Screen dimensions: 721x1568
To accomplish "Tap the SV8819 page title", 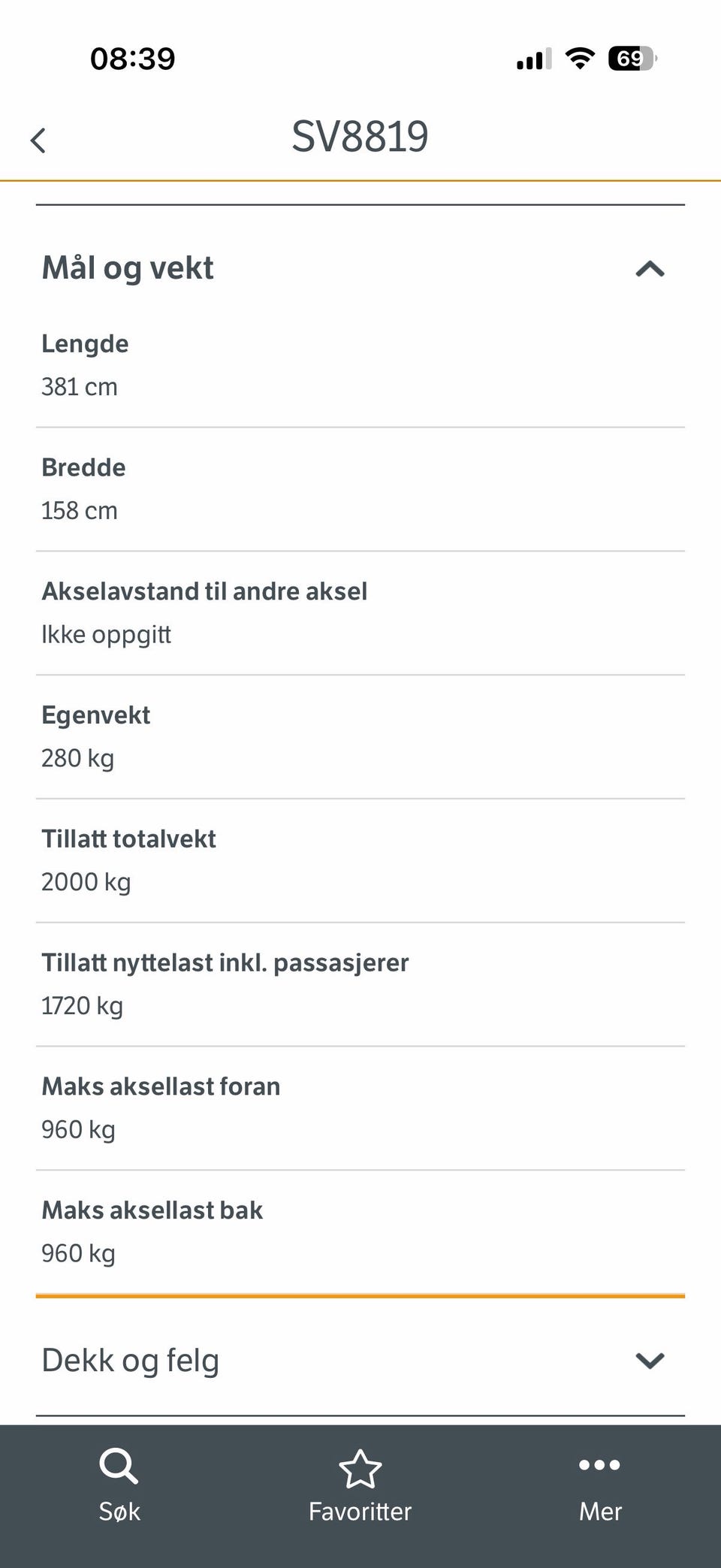I will pyautogui.click(x=360, y=137).
